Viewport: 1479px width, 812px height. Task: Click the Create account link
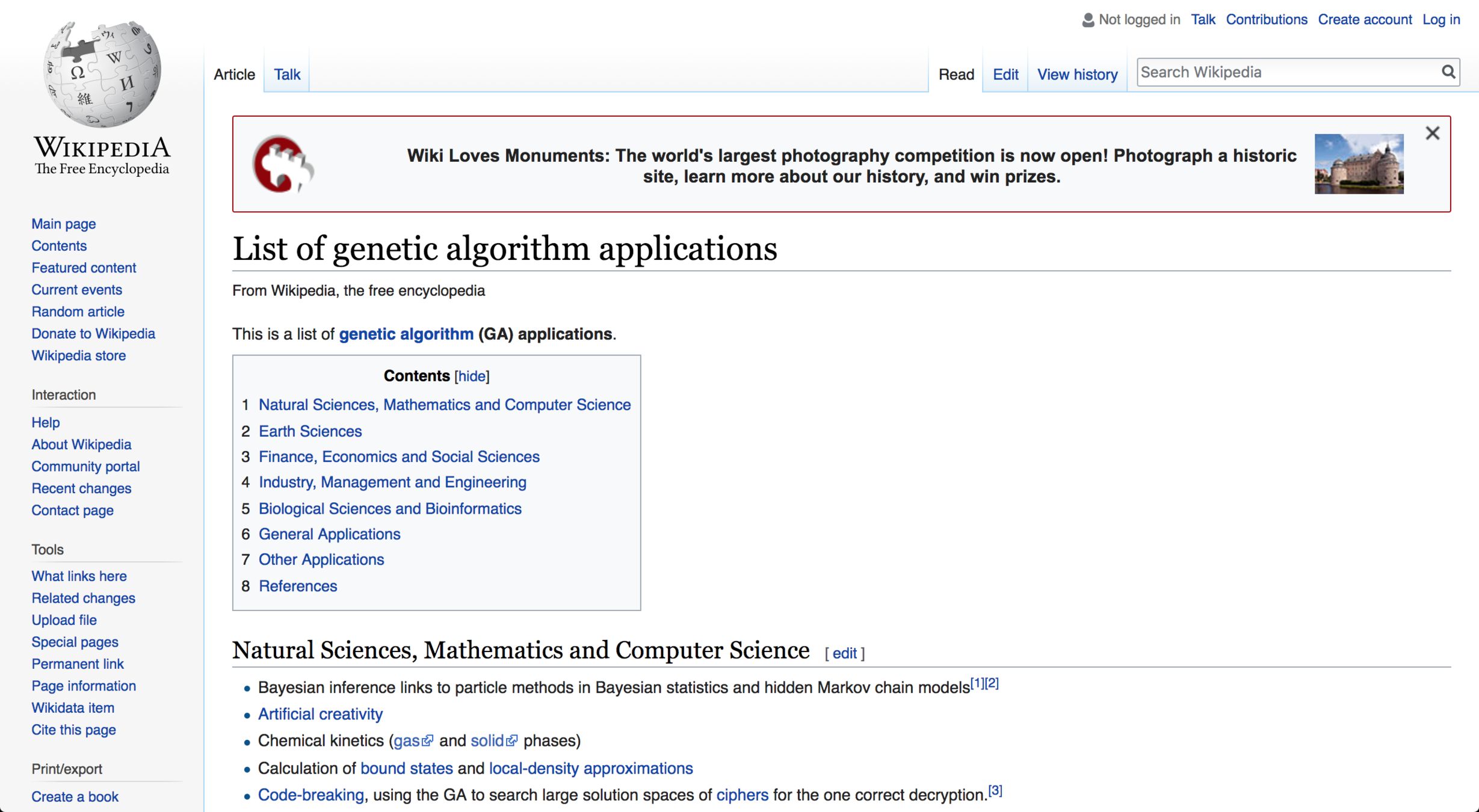tap(1364, 20)
